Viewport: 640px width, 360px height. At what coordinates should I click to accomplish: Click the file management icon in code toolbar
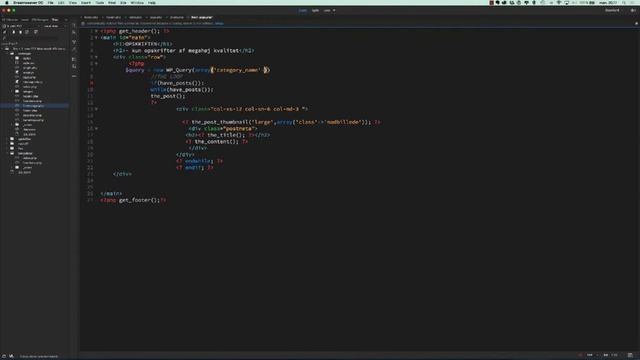[74, 33]
